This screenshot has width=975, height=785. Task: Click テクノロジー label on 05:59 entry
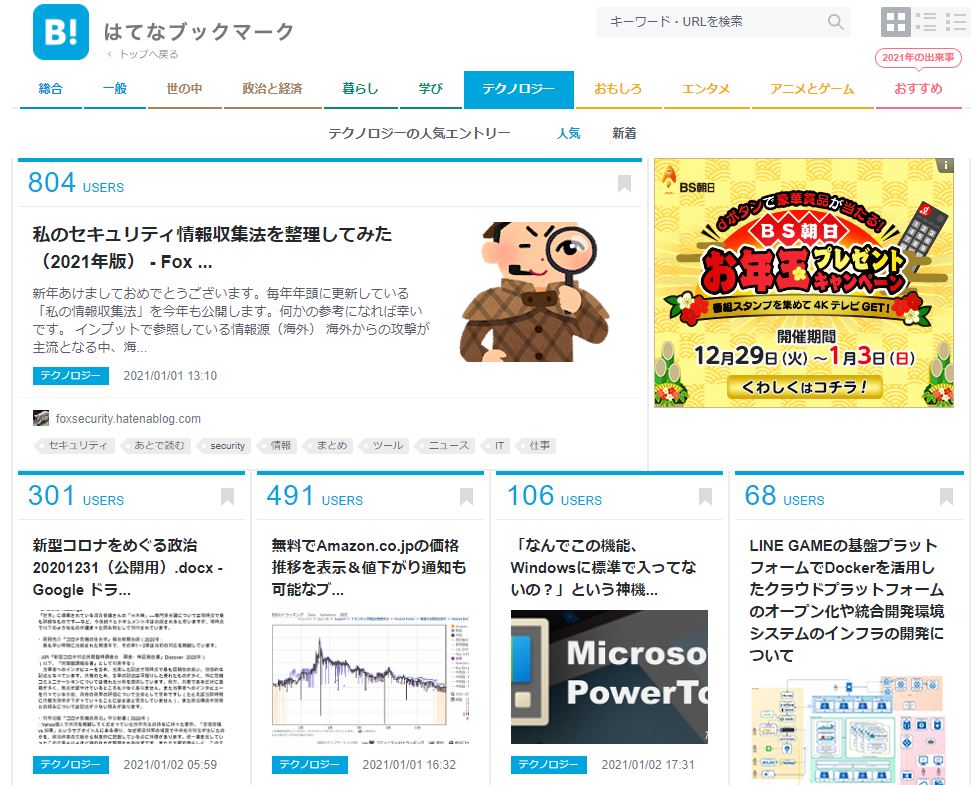click(x=71, y=764)
